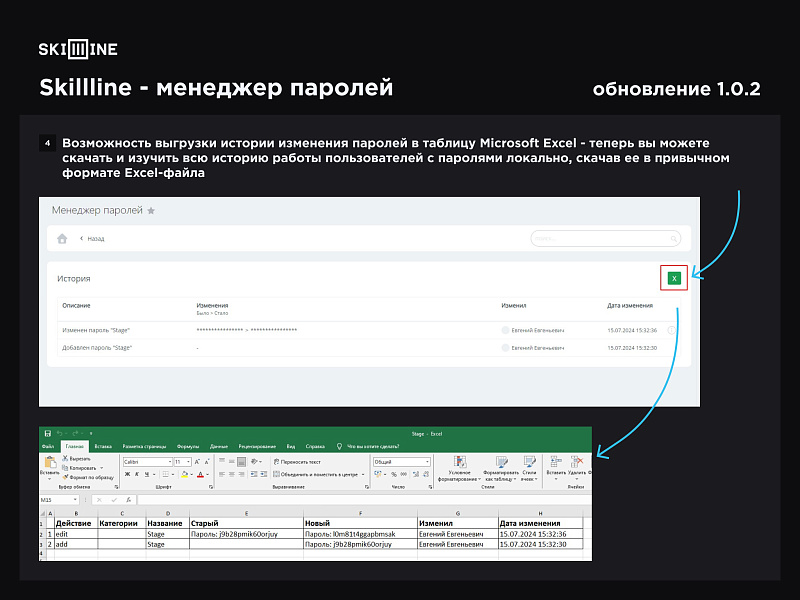Open the Формулы ribbon tab

tap(187, 446)
